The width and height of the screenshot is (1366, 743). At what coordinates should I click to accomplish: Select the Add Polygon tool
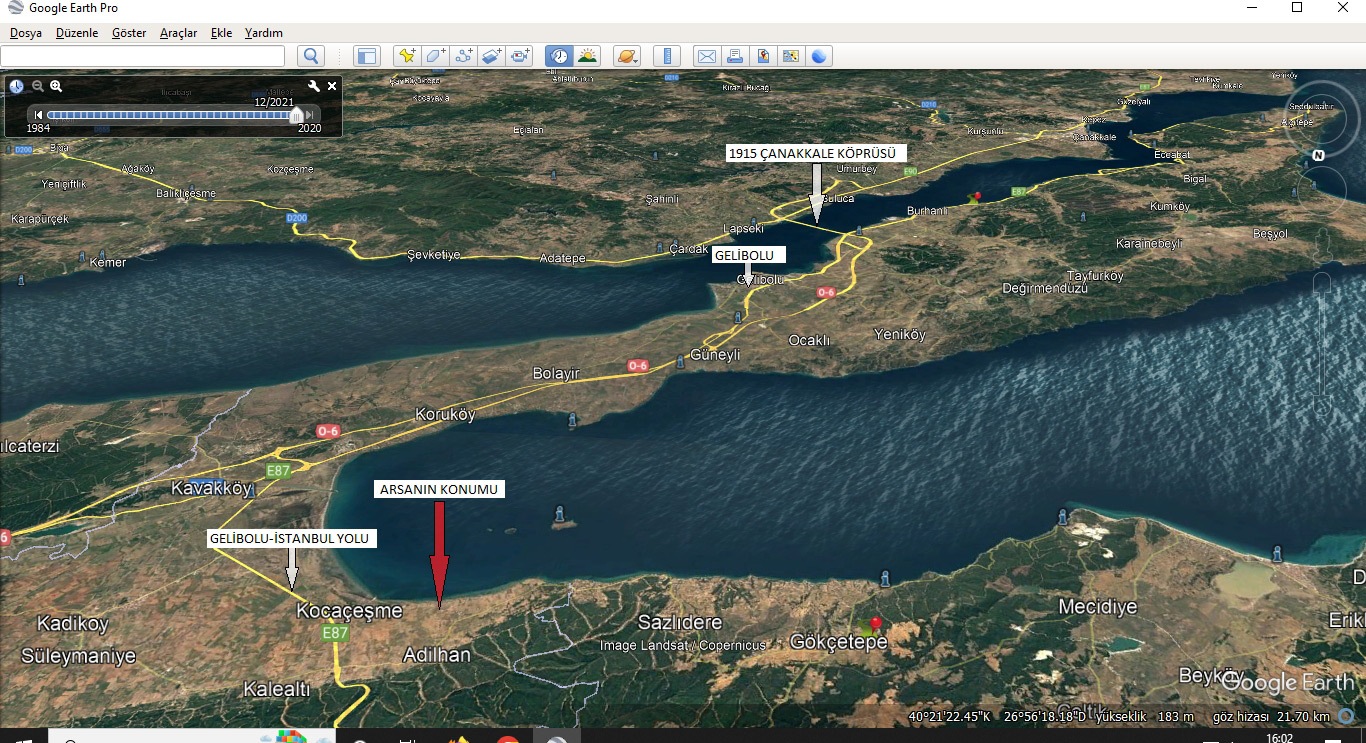pos(435,56)
